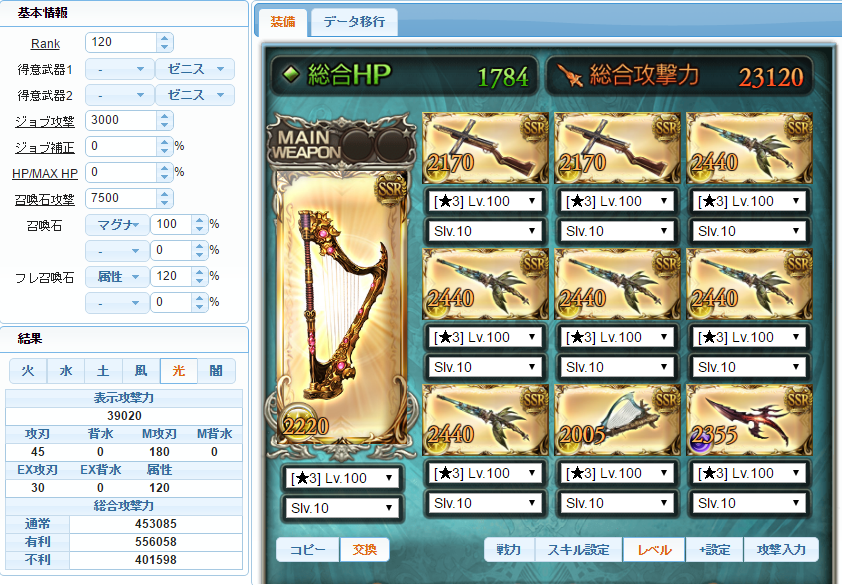The height and width of the screenshot is (585, 842).
Task: Click the 召喚石攻撃 field showing 7500
Action: 121,198
